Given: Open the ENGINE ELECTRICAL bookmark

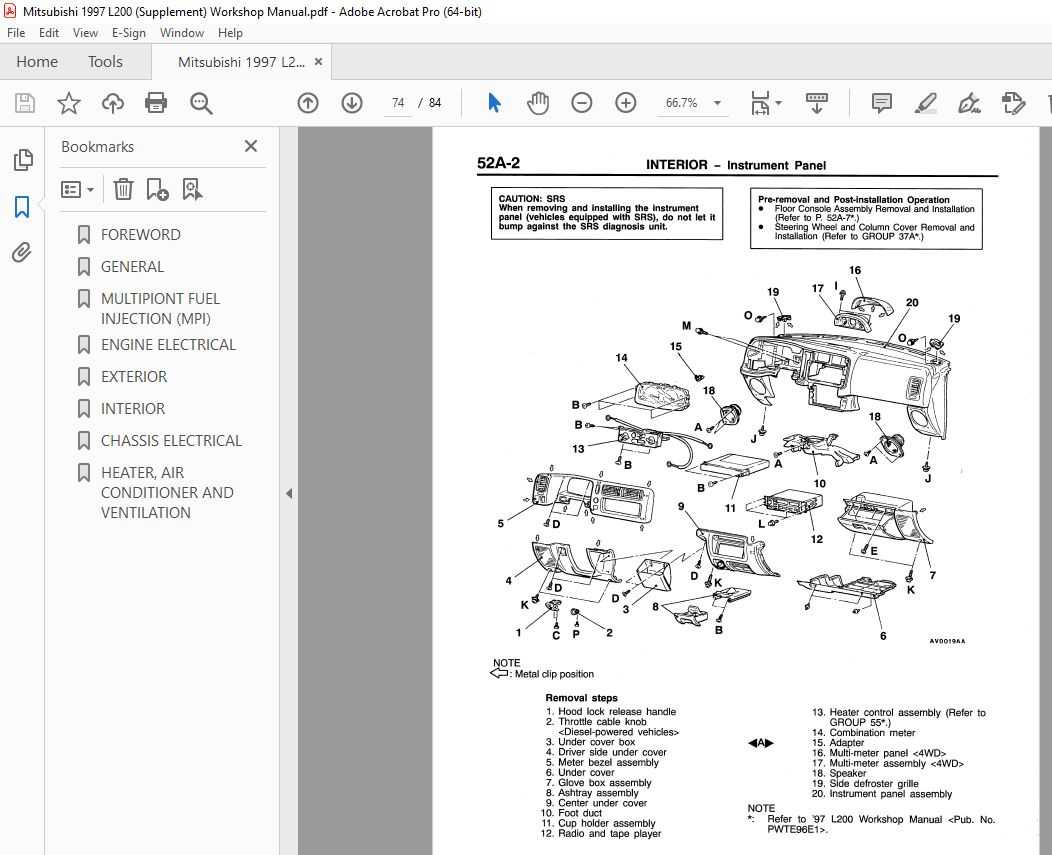Looking at the screenshot, I should [168, 344].
